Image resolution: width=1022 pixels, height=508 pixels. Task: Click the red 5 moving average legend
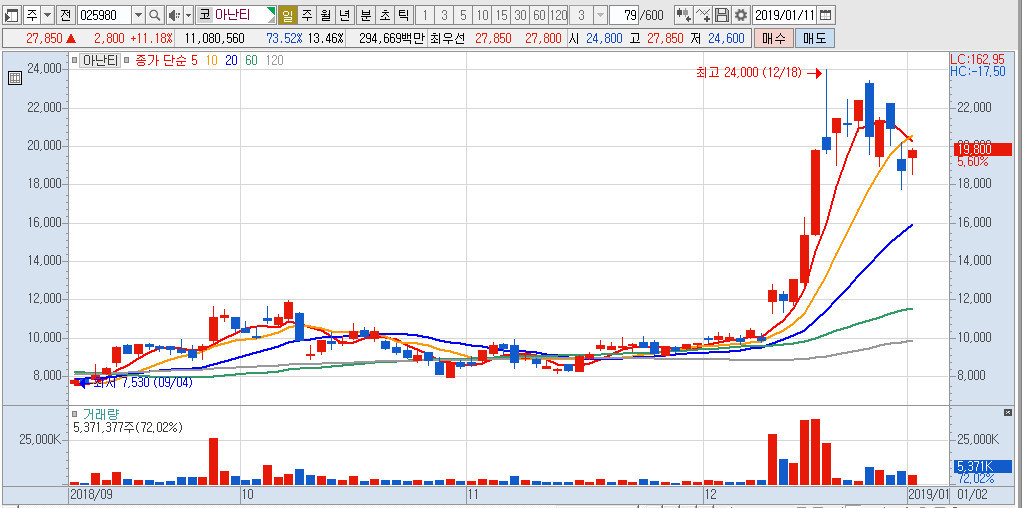[194, 61]
